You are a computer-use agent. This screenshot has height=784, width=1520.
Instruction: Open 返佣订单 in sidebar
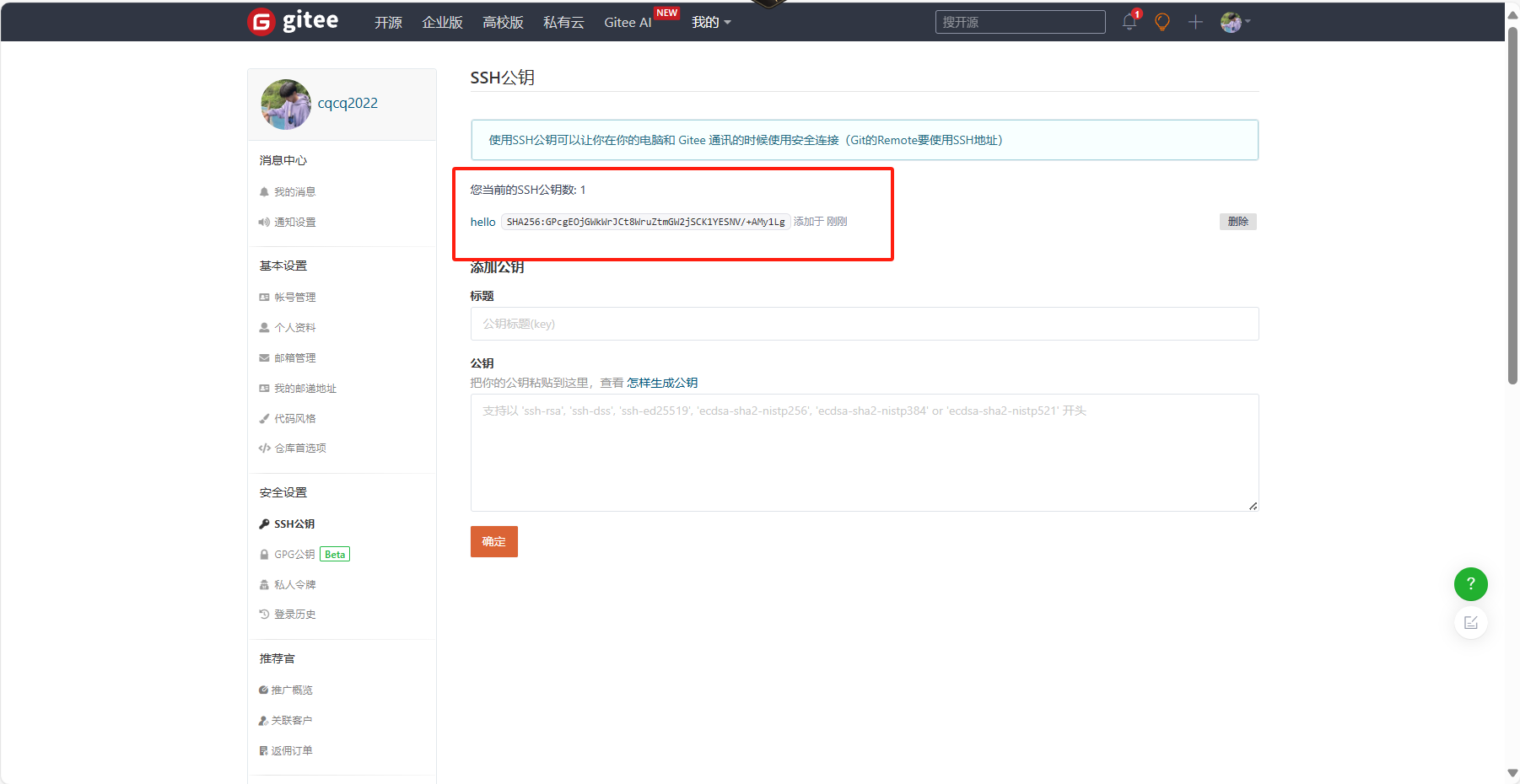tap(292, 751)
